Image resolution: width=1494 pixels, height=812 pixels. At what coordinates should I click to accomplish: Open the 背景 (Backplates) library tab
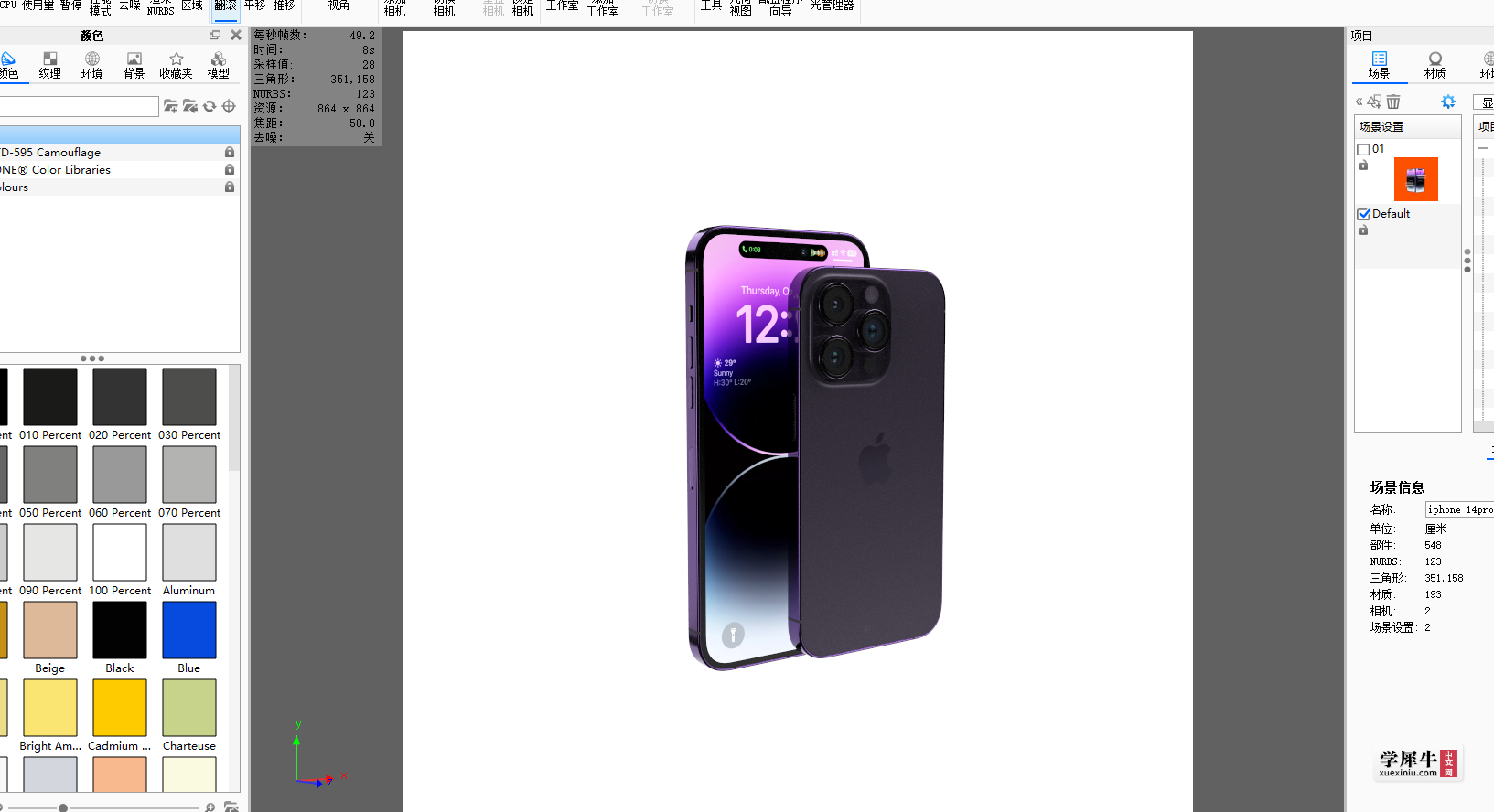click(134, 65)
